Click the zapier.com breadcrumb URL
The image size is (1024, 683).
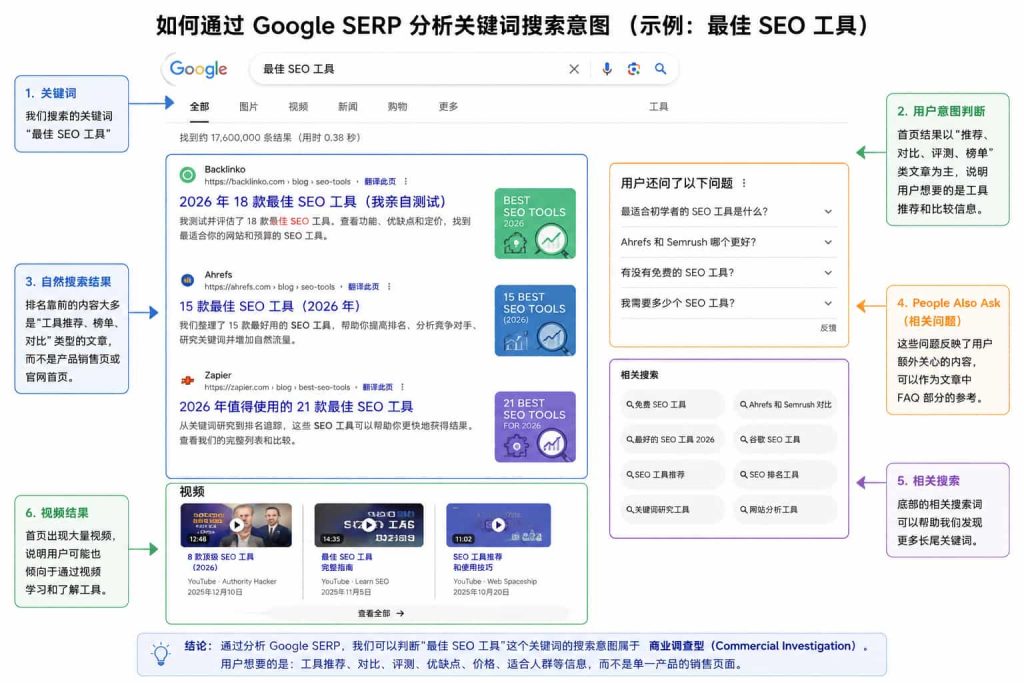(277, 387)
